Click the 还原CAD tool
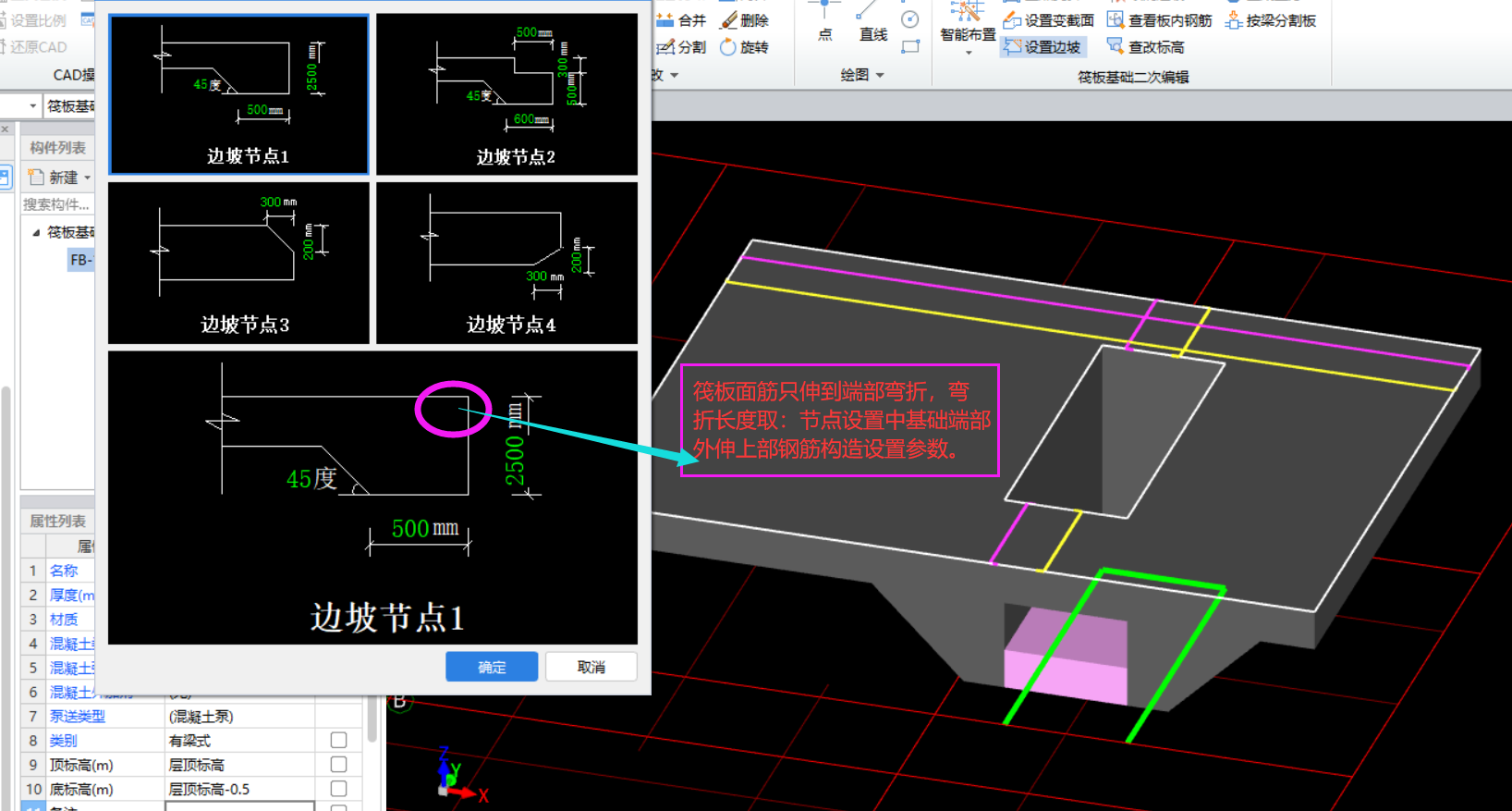The image size is (1512, 811). point(33,47)
